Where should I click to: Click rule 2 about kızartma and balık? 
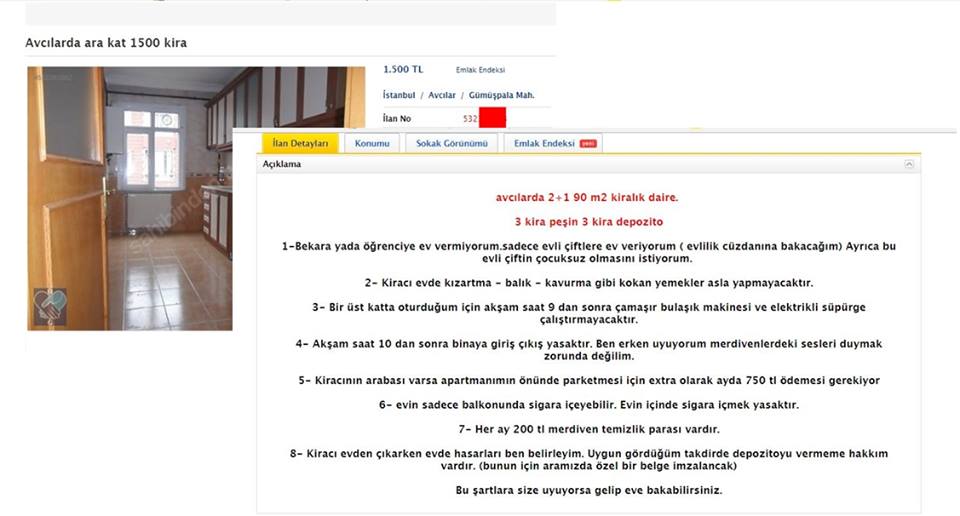(588, 283)
